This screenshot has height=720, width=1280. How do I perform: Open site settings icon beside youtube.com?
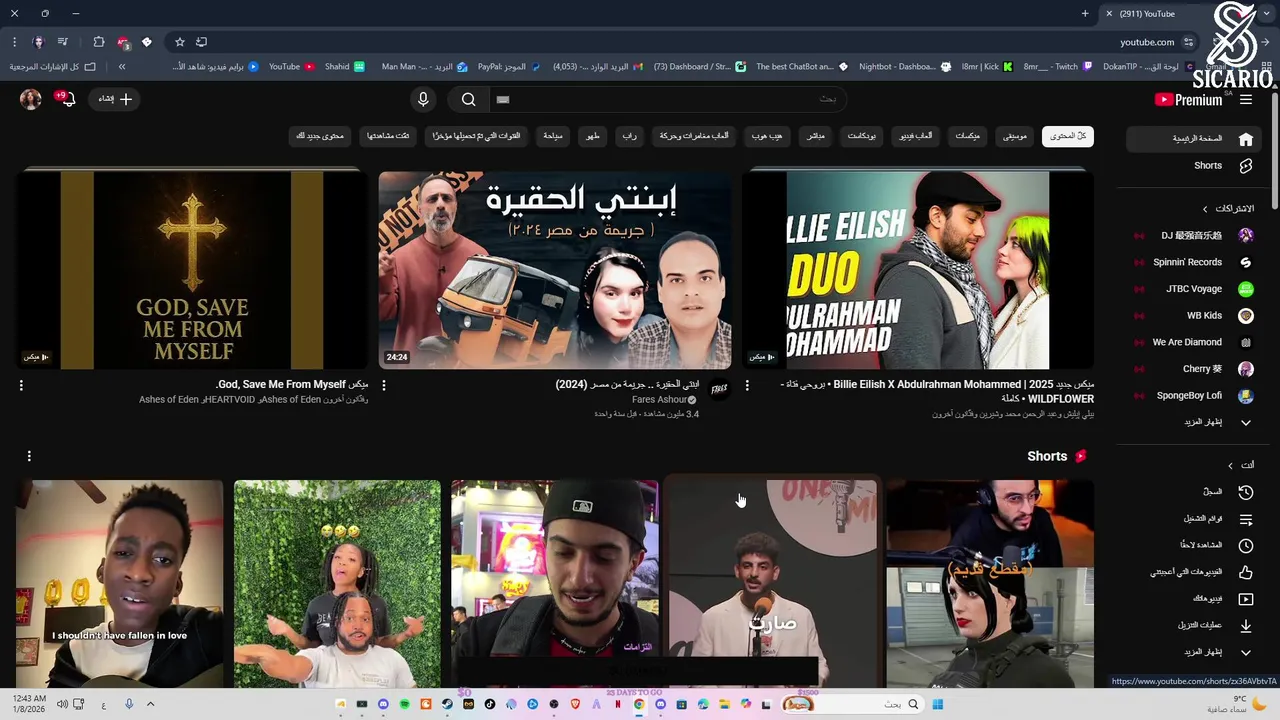point(1188,42)
